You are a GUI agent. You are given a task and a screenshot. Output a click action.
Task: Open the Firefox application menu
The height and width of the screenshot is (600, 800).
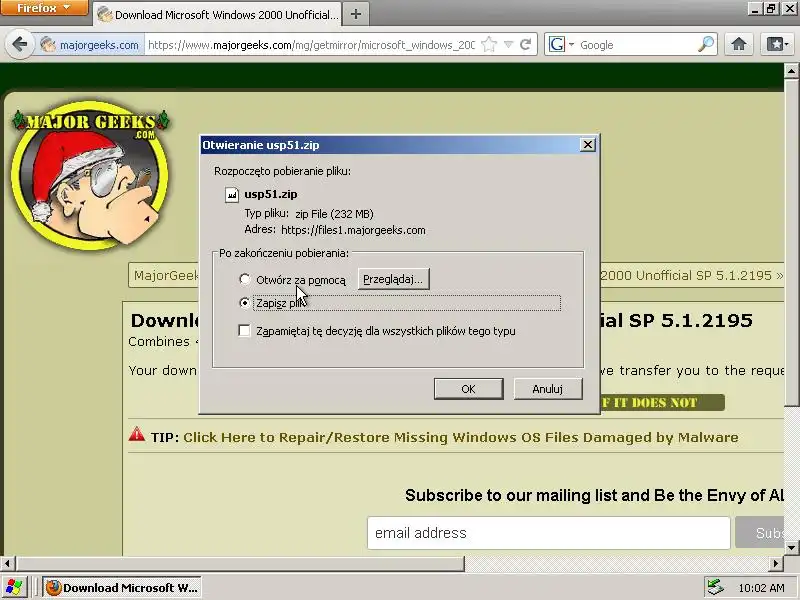[43, 8]
